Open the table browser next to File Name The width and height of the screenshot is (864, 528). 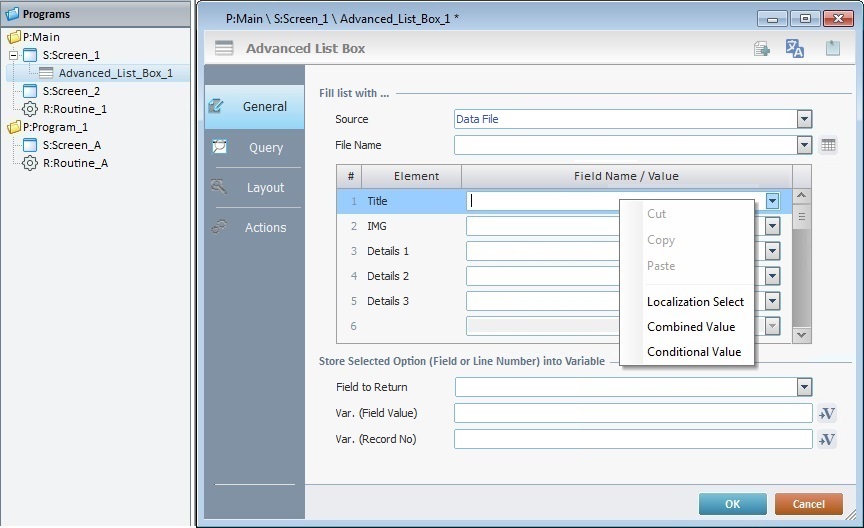(x=828, y=145)
